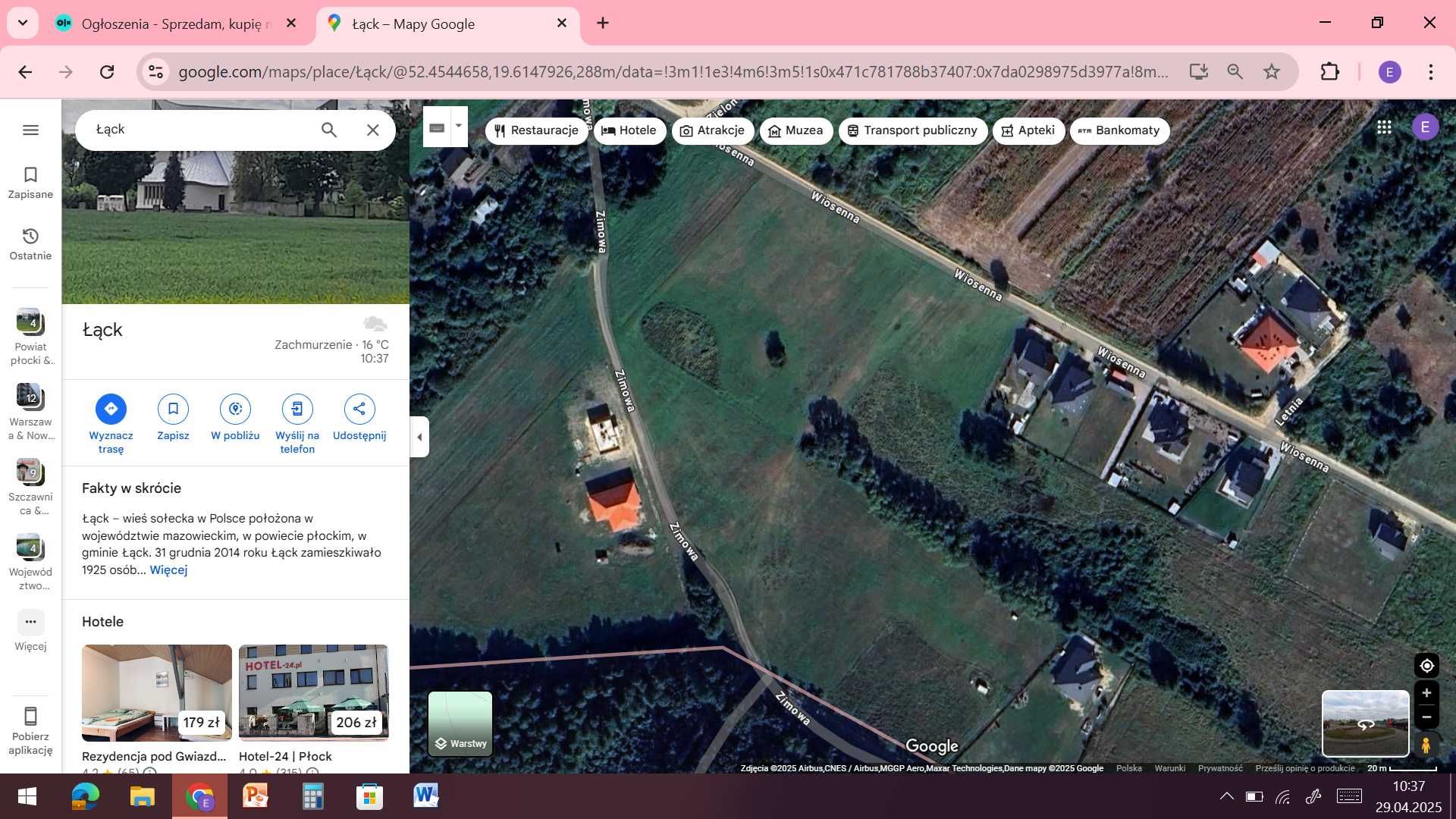Open the Google Maps hamburger menu

pyautogui.click(x=30, y=130)
